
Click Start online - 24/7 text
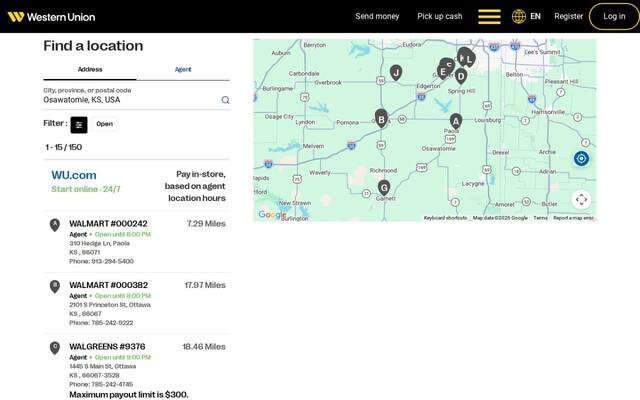(86, 189)
